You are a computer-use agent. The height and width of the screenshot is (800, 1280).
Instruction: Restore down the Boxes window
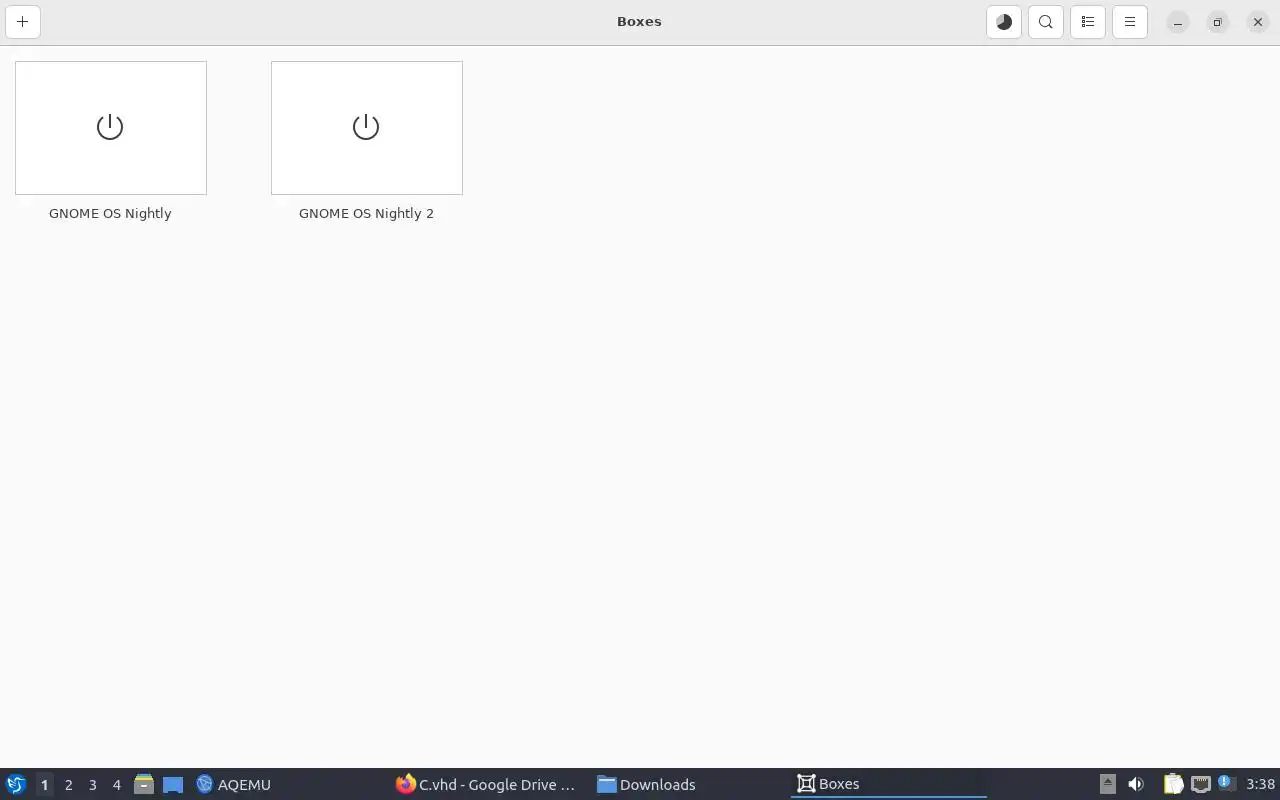(x=1218, y=22)
